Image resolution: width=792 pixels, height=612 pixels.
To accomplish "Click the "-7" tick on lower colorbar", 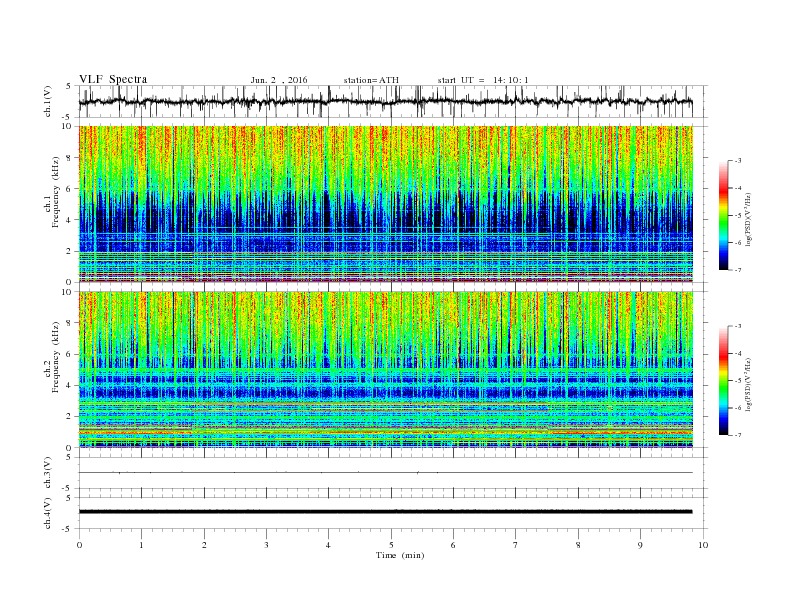I will 738,435.
